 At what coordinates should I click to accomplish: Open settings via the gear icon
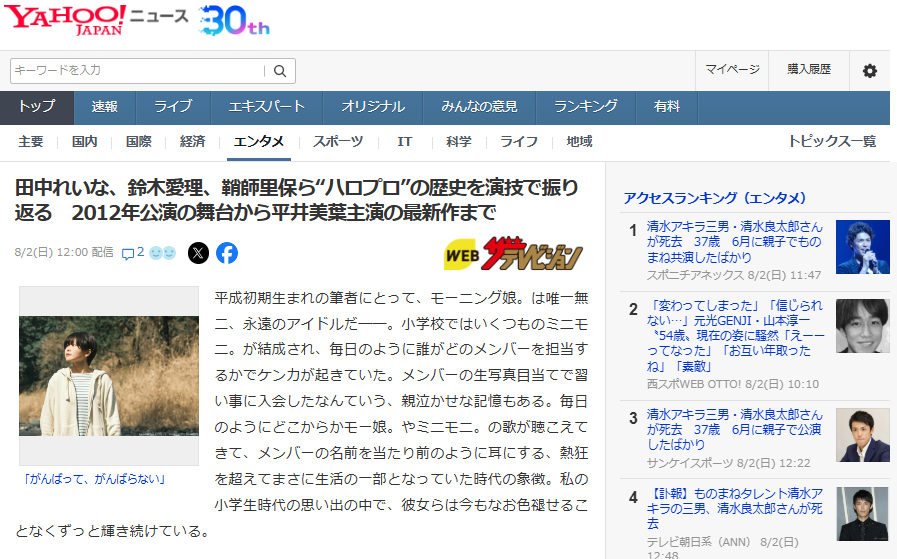(870, 70)
